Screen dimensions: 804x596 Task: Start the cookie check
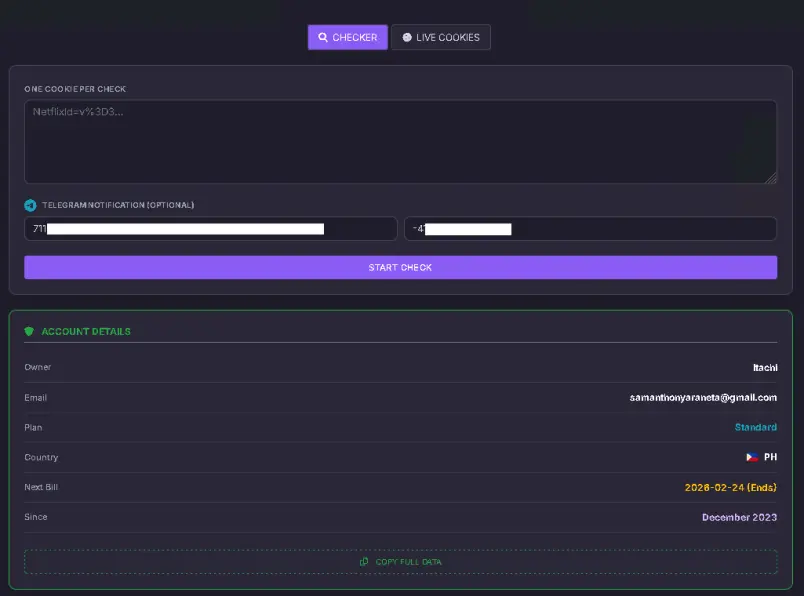coord(400,267)
